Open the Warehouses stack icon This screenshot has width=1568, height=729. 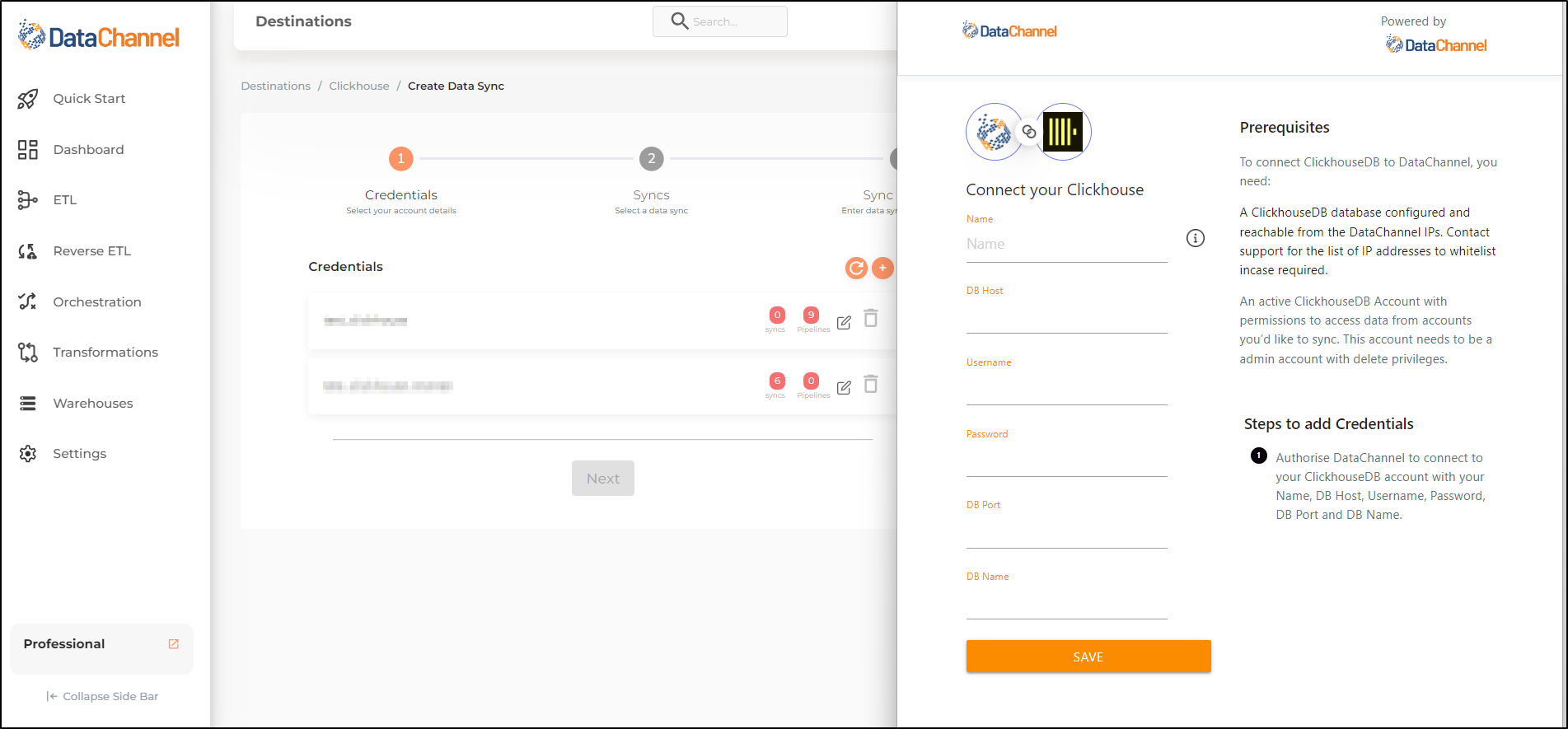28,404
